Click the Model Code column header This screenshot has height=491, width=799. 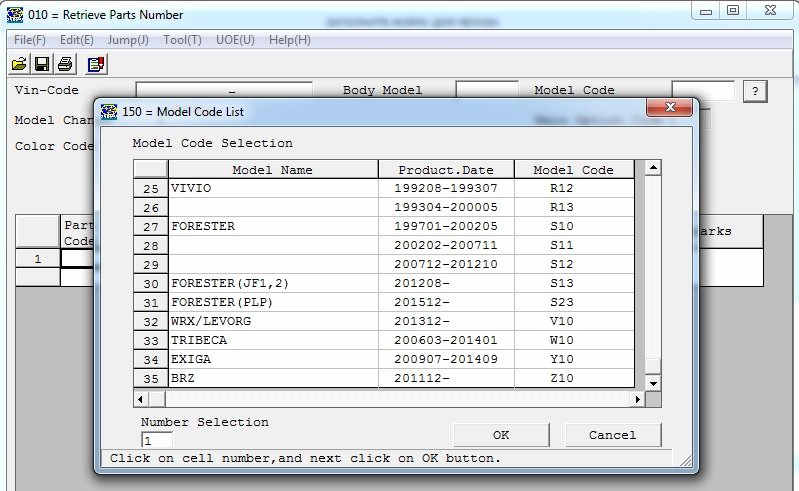pyautogui.click(x=573, y=170)
